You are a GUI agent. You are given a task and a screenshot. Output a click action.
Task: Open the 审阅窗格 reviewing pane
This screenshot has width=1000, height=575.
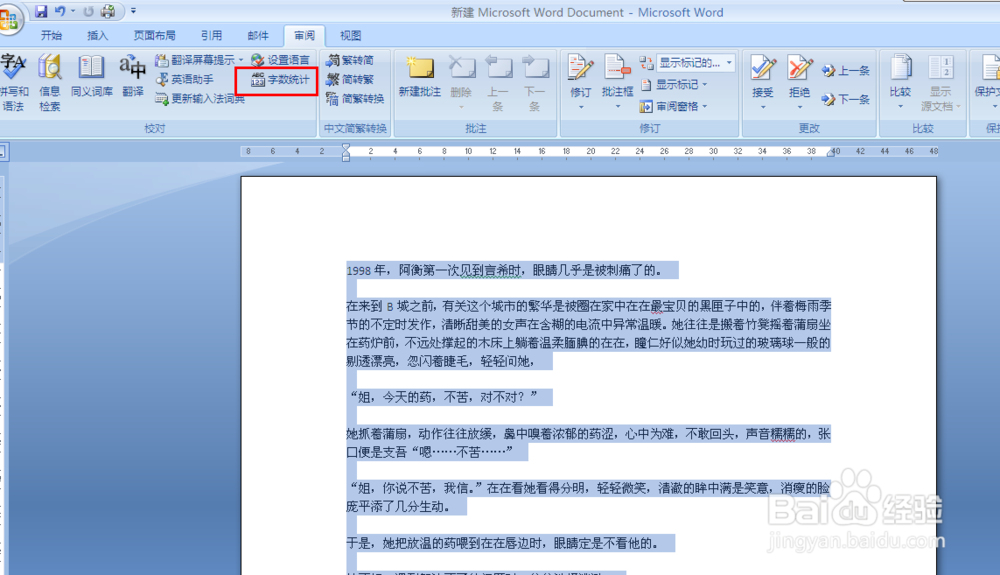pos(675,106)
